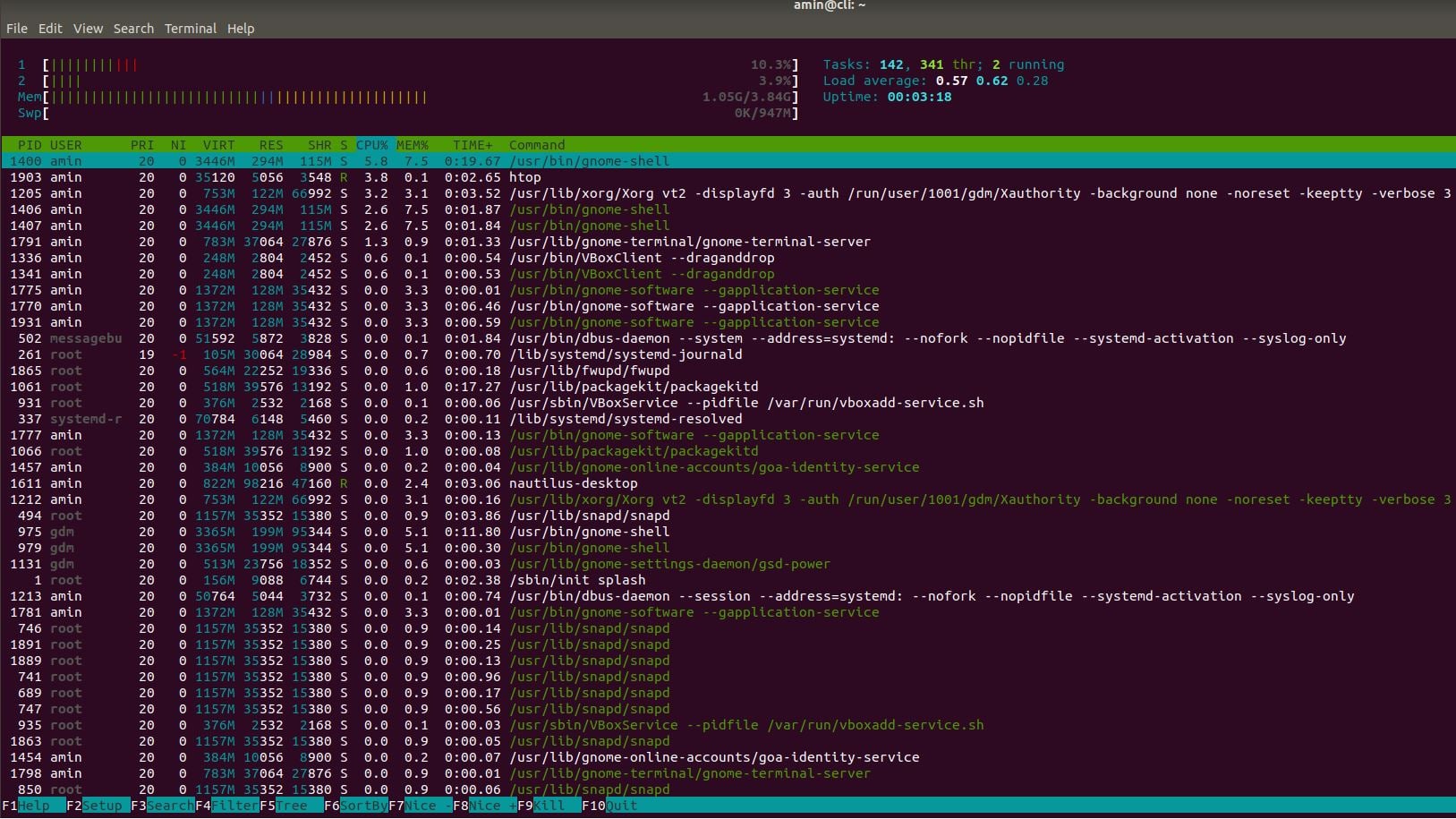The height and width of the screenshot is (819, 1456).
Task: Open the File menu
Action: click(x=16, y=29)
